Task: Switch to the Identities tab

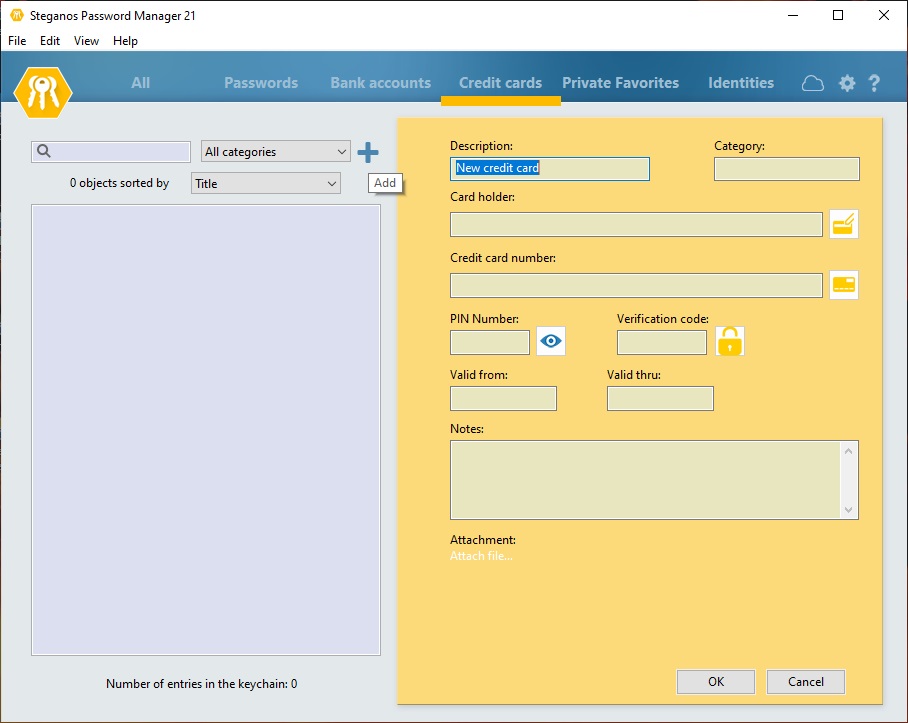Action: point(740,83)
